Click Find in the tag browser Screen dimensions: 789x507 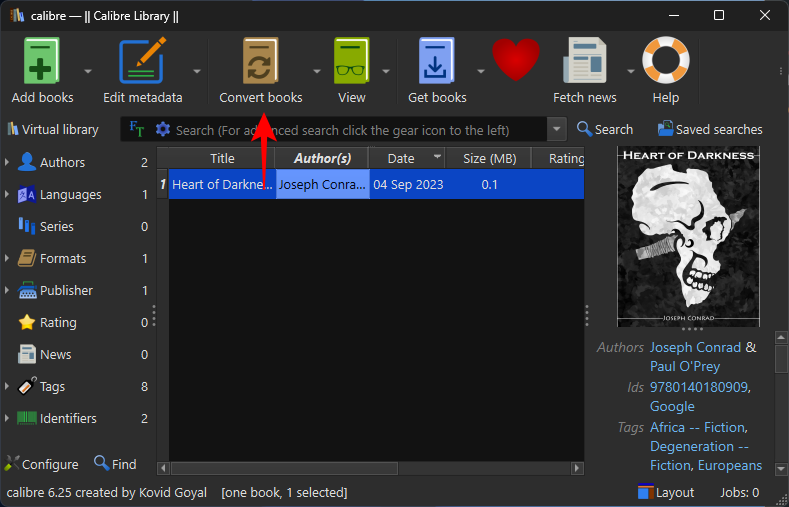115,464
